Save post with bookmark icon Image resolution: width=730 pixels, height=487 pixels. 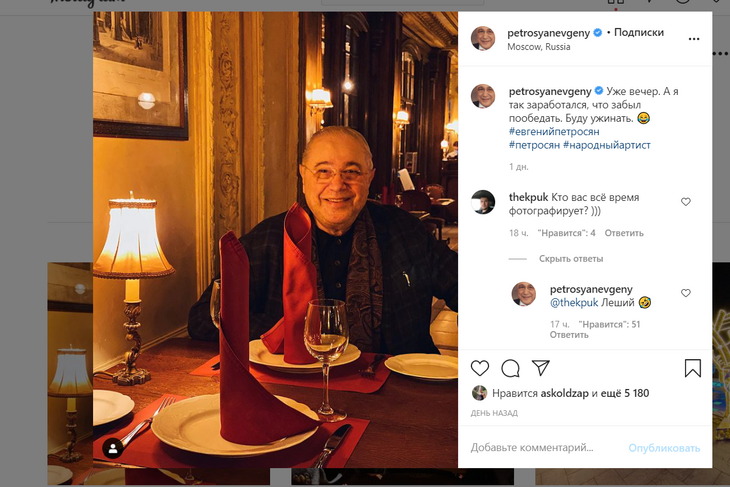(x=692, y=368)
